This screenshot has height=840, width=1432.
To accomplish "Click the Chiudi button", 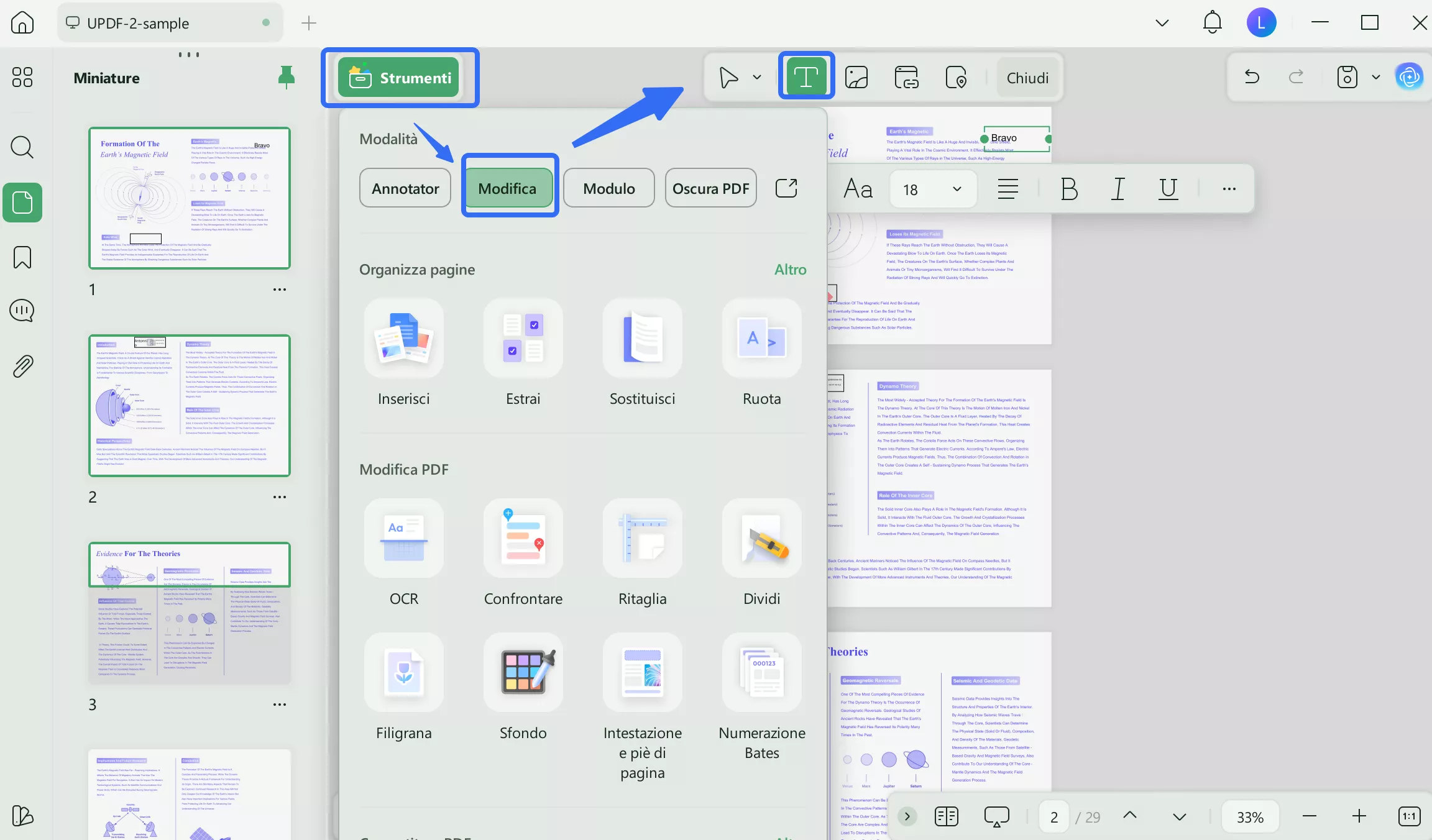I will pos(1027,78).
